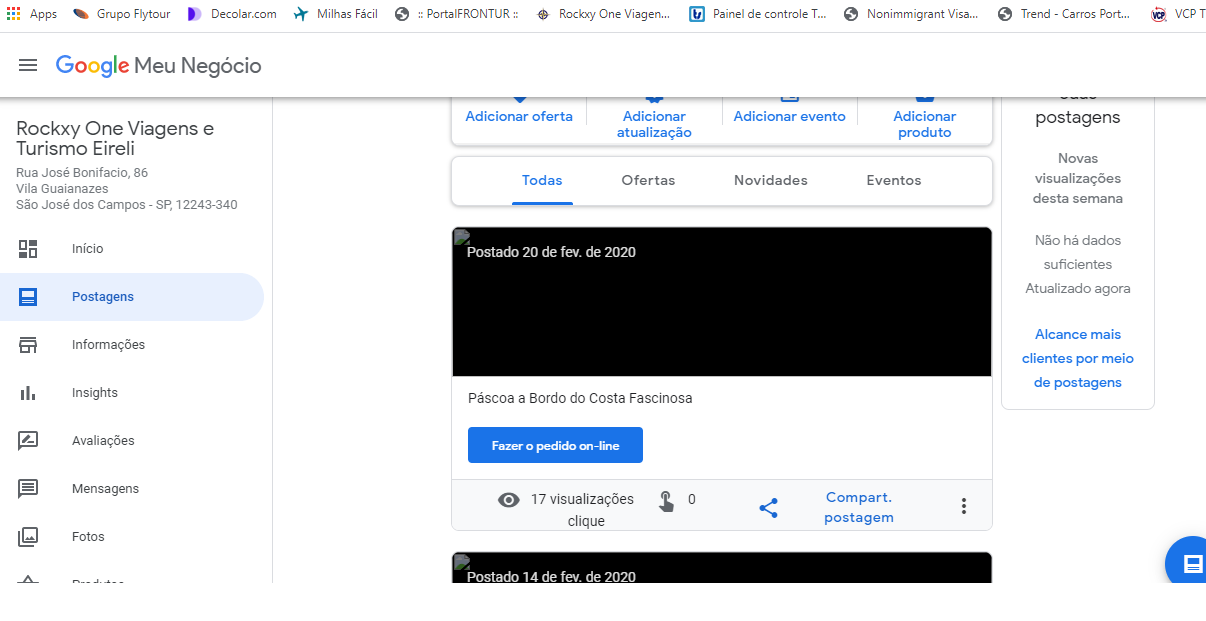
Task: Open the post's three-dot options menu
Action: [964, 506]
